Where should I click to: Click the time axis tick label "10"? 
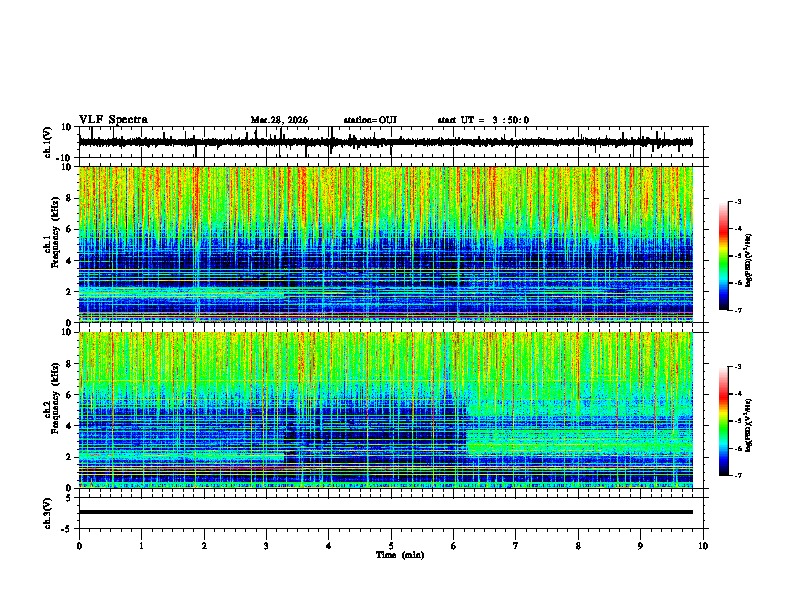[x=703, y=546]
